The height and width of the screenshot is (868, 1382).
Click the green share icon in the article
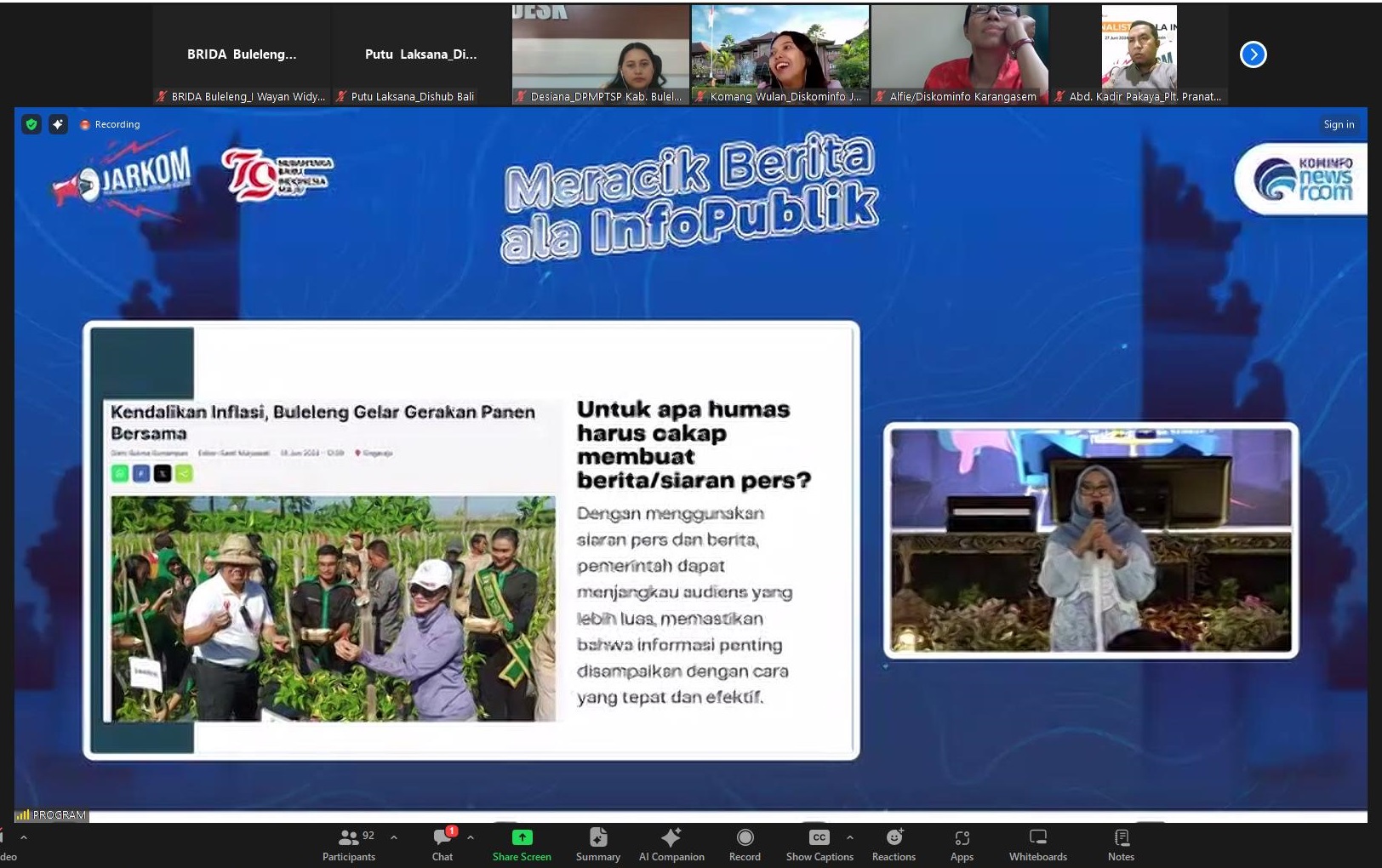(184, 473)
